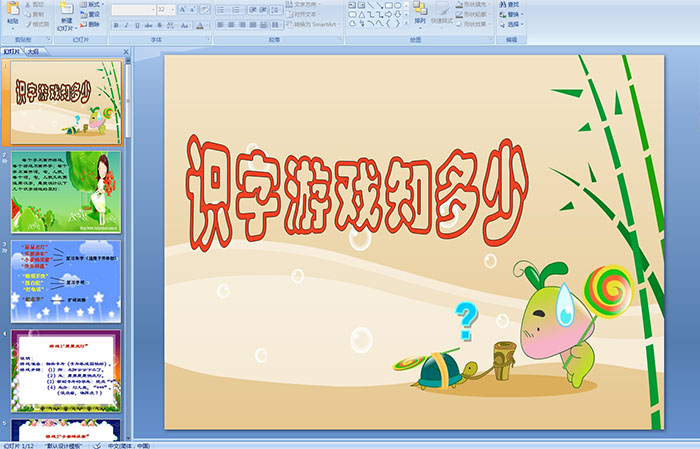Viewport: 700px width, 449px height.
Task: Click the Decrease Indent icon
Action: point(252,10)
